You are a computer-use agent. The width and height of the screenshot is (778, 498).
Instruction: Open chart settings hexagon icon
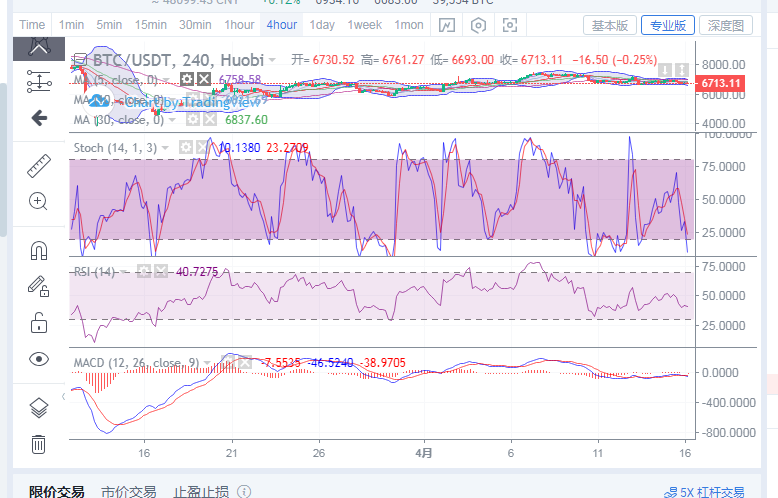coord(478,25)
